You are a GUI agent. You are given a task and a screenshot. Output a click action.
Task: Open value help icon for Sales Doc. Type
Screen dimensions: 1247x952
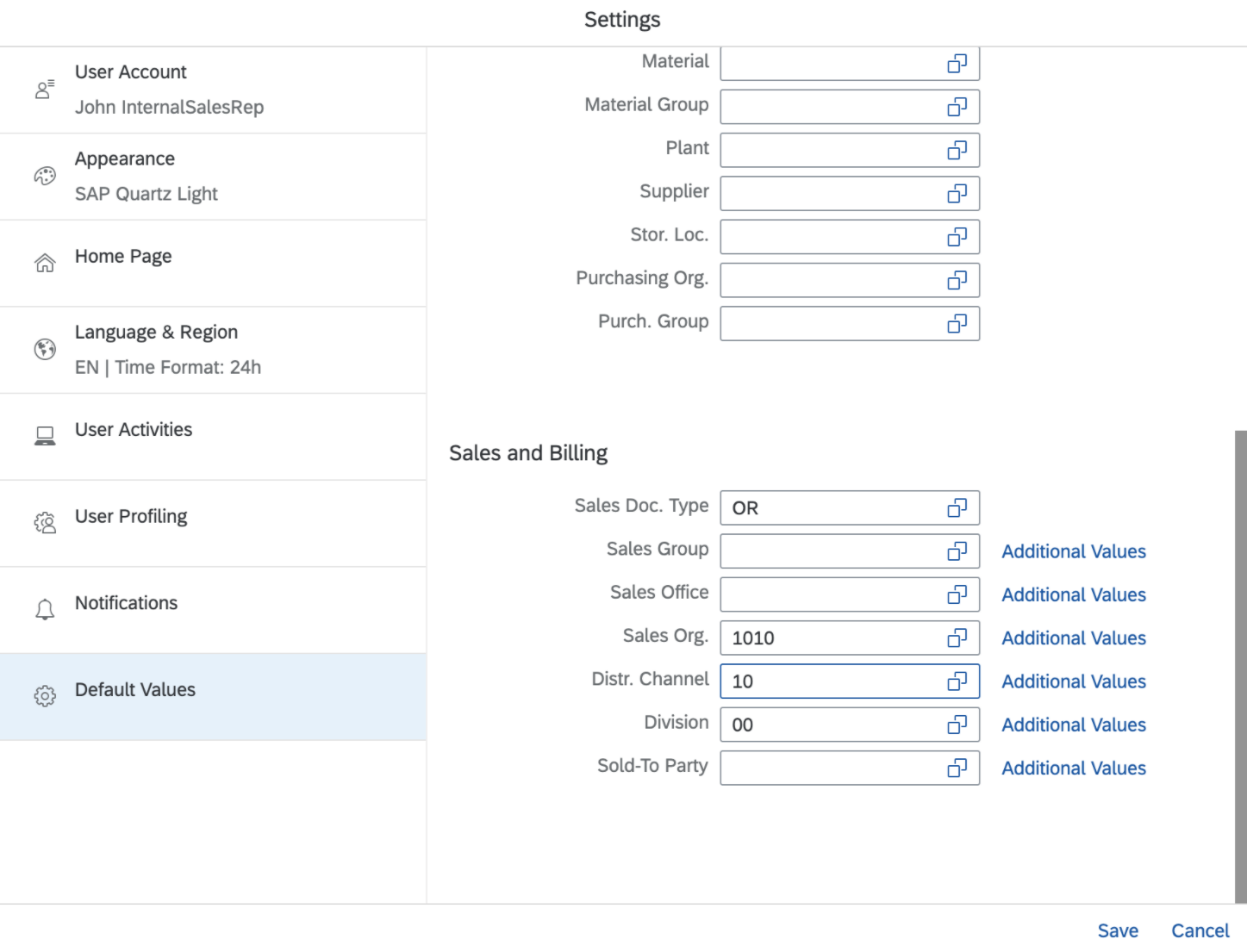(957, 508)
